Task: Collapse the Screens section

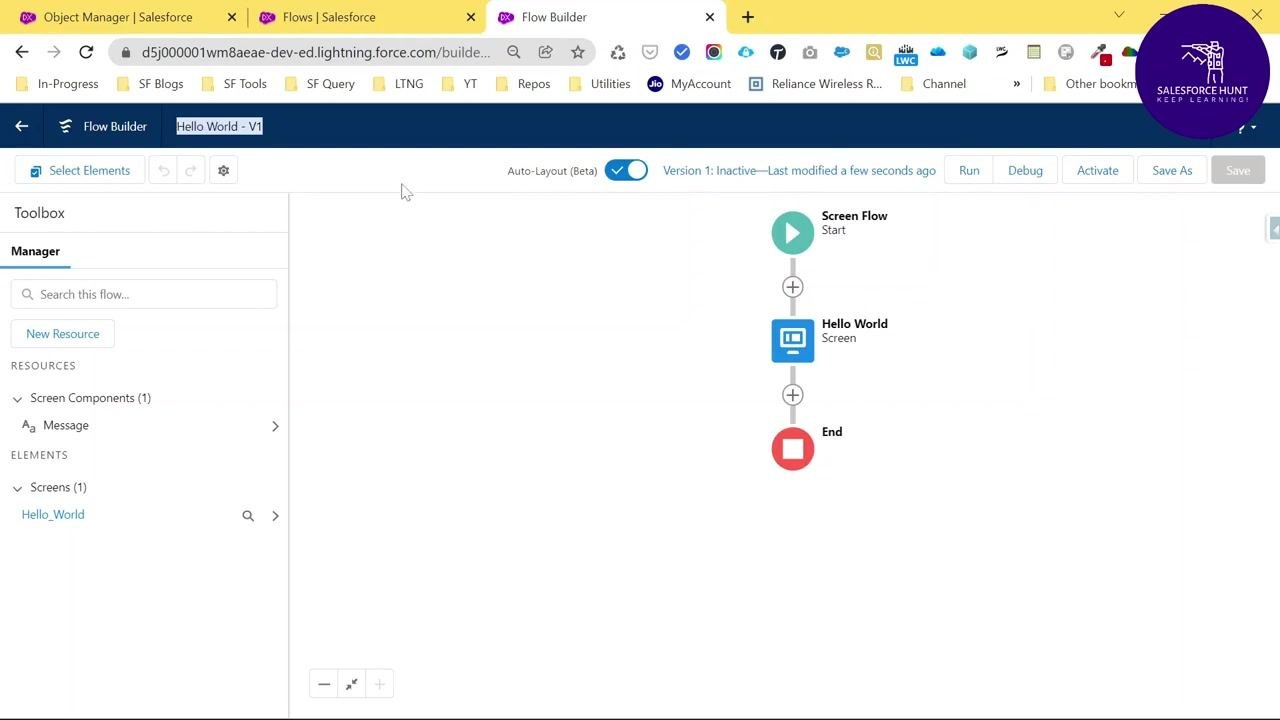Action: point(17,489)
